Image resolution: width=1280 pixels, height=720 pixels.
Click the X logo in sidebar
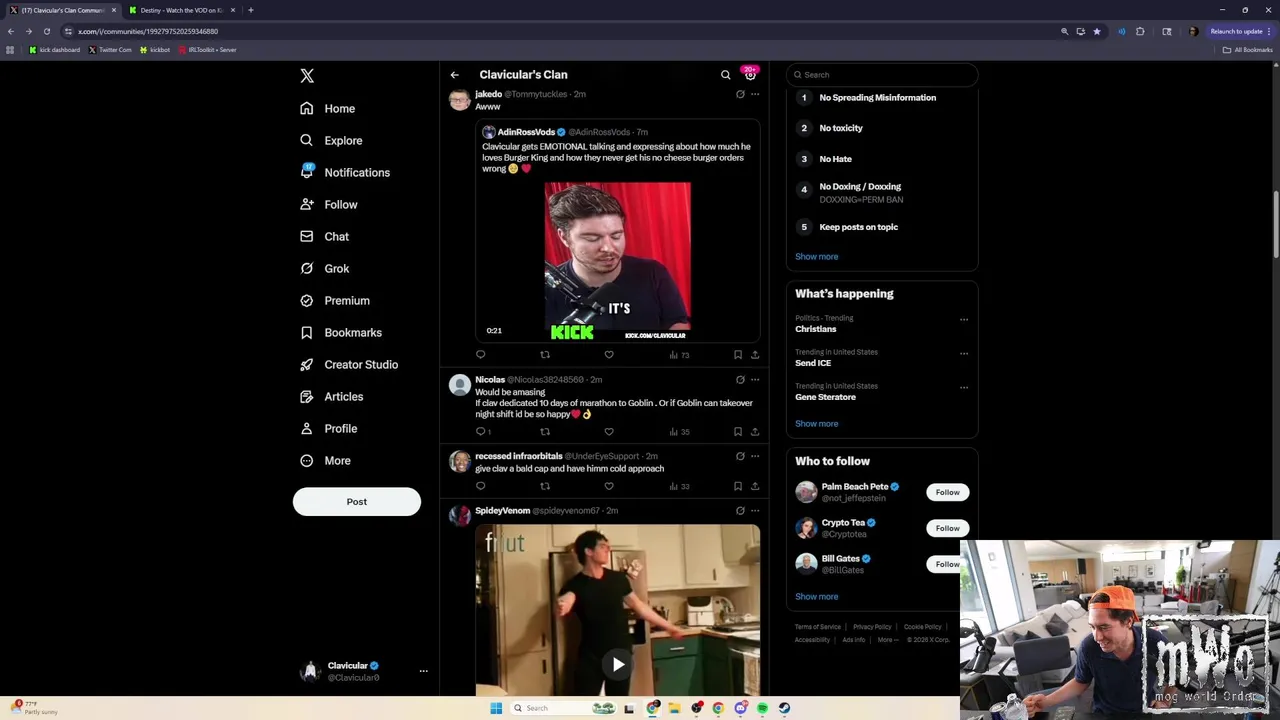coord(307,76)
